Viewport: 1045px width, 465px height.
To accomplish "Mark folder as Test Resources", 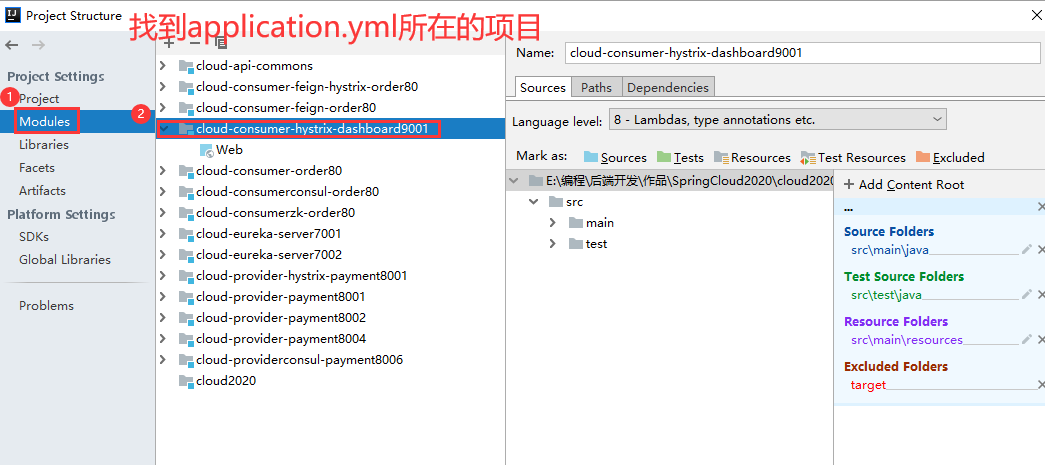I will 854,157.
